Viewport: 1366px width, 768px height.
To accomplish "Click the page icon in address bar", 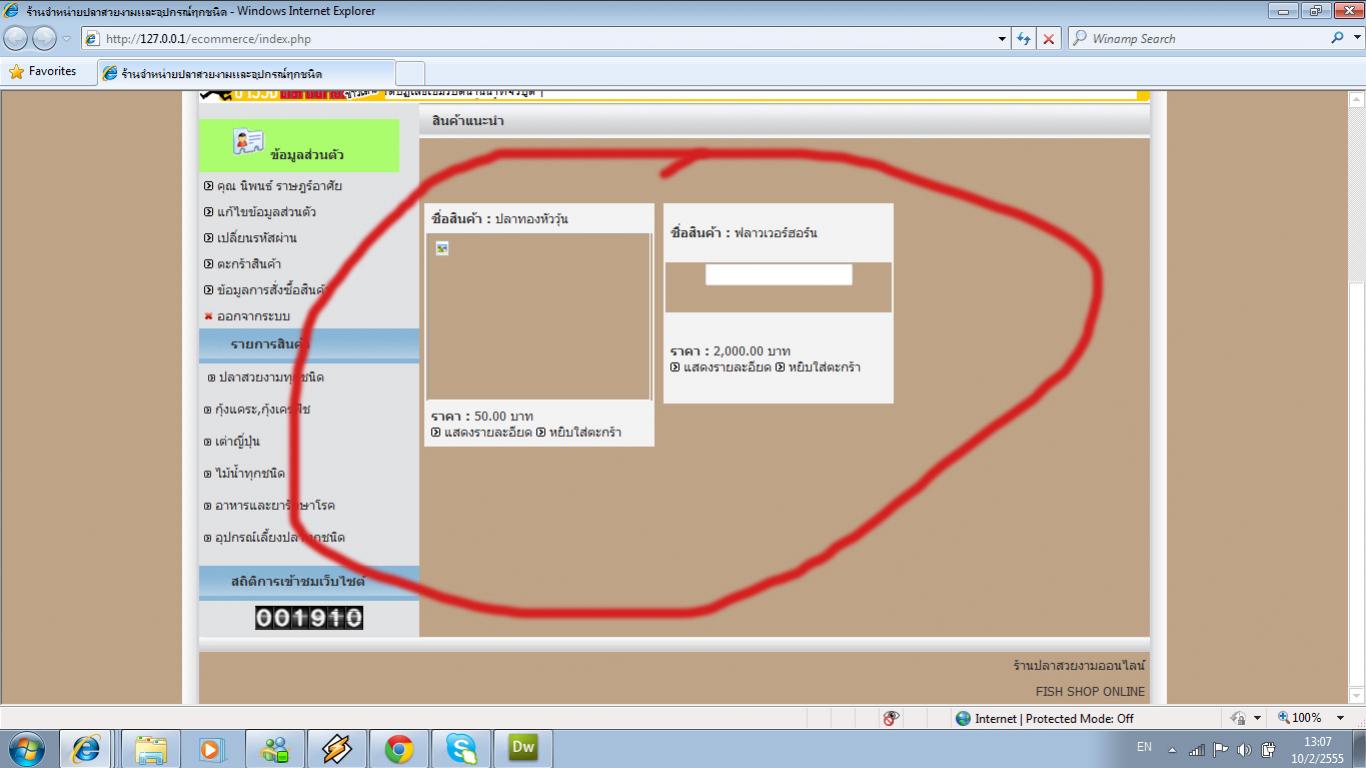I will pyautogui.click(x=93, y=39).
